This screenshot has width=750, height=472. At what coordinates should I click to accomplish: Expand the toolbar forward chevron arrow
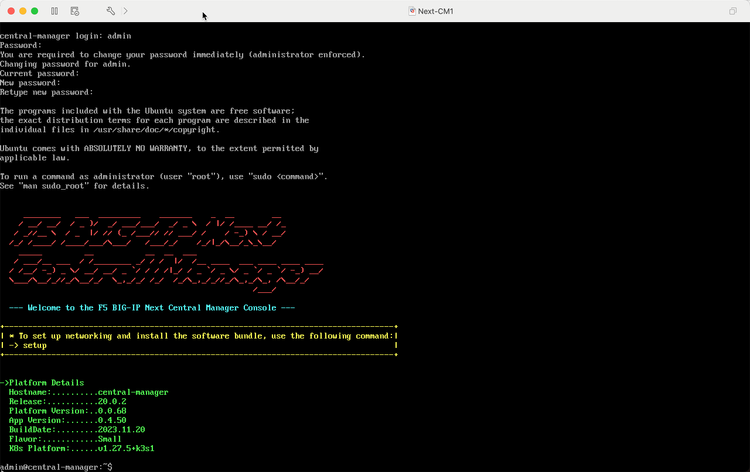(x=125, y=11)
